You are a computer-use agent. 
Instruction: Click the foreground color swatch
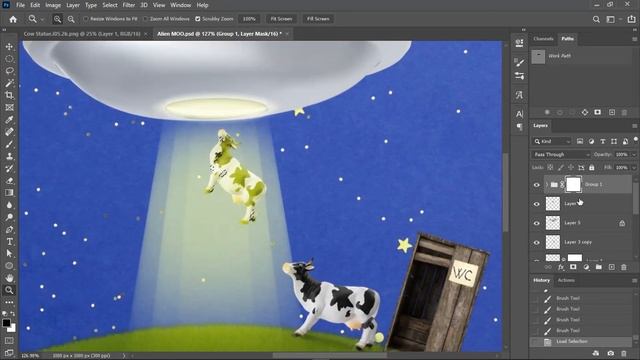[6, 323]
